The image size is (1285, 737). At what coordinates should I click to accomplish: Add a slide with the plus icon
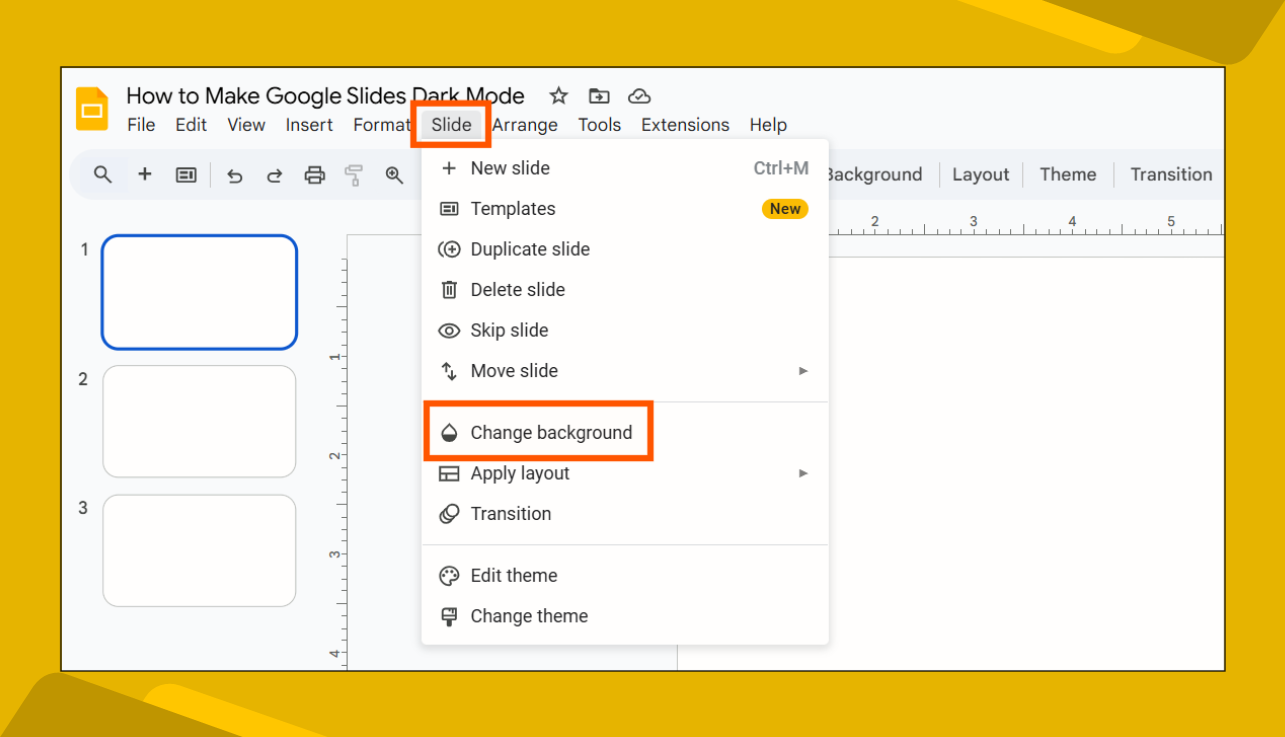(144, 174)
